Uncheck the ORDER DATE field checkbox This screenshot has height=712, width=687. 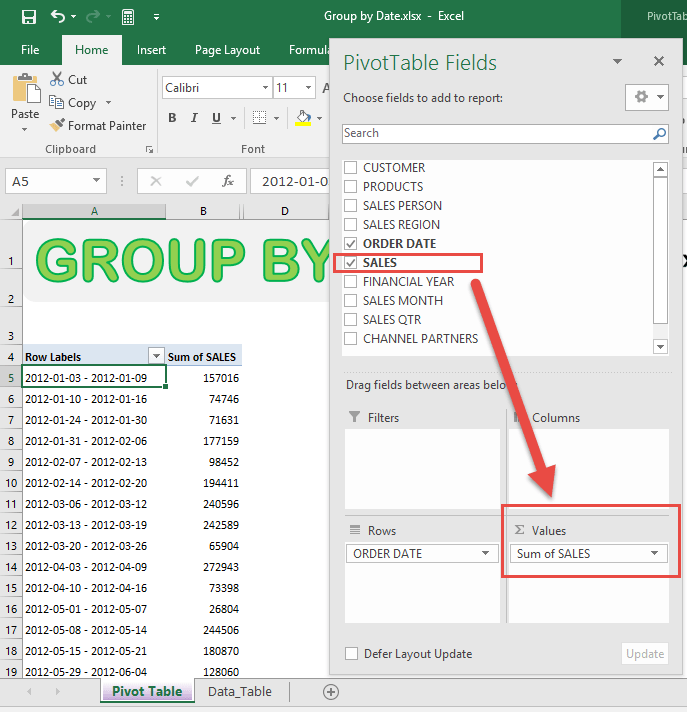click(x=351, y=243)
